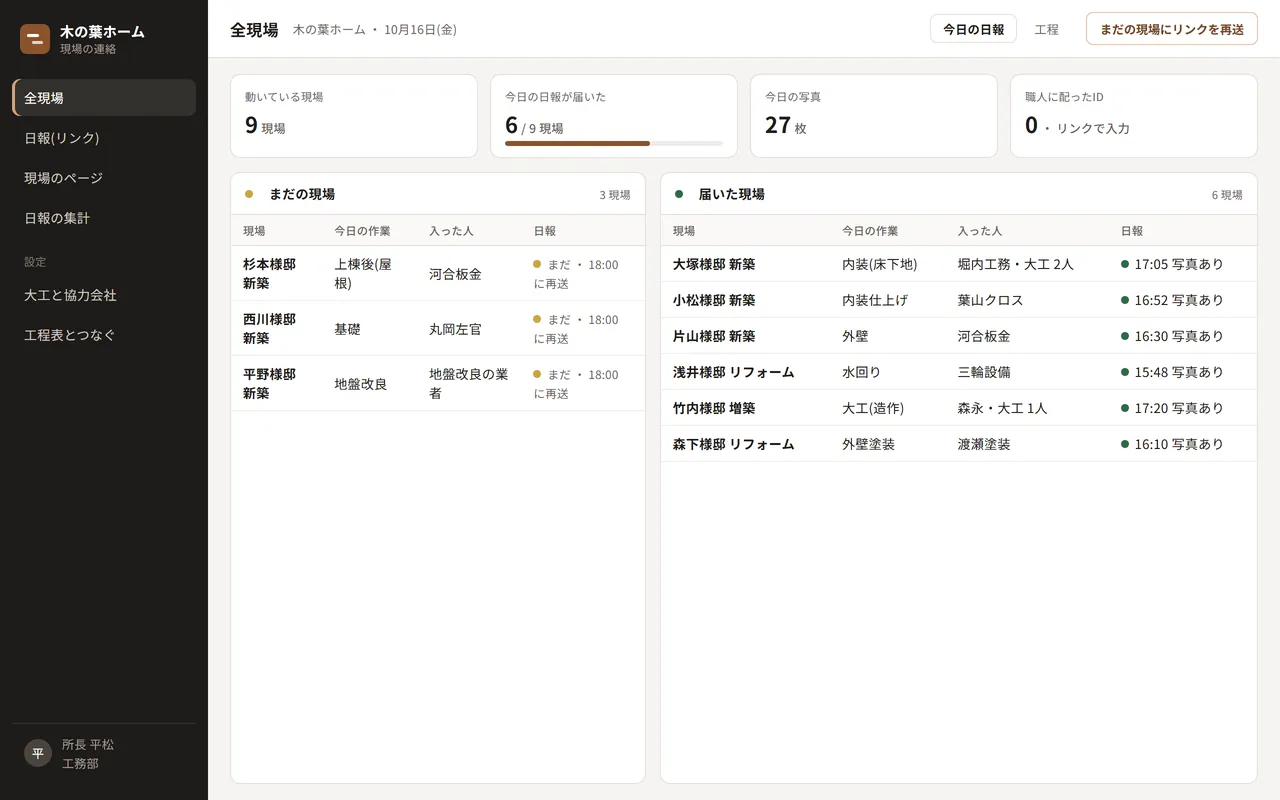Click the 所長 平松 profile name
The width and height of the screenshot is (1280, 800).
pyautogui.click(x=88, y=744)
